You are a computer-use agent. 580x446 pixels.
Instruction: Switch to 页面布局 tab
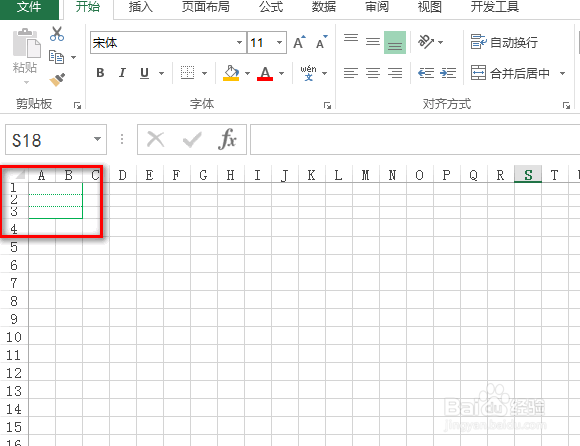coord(206,7)
